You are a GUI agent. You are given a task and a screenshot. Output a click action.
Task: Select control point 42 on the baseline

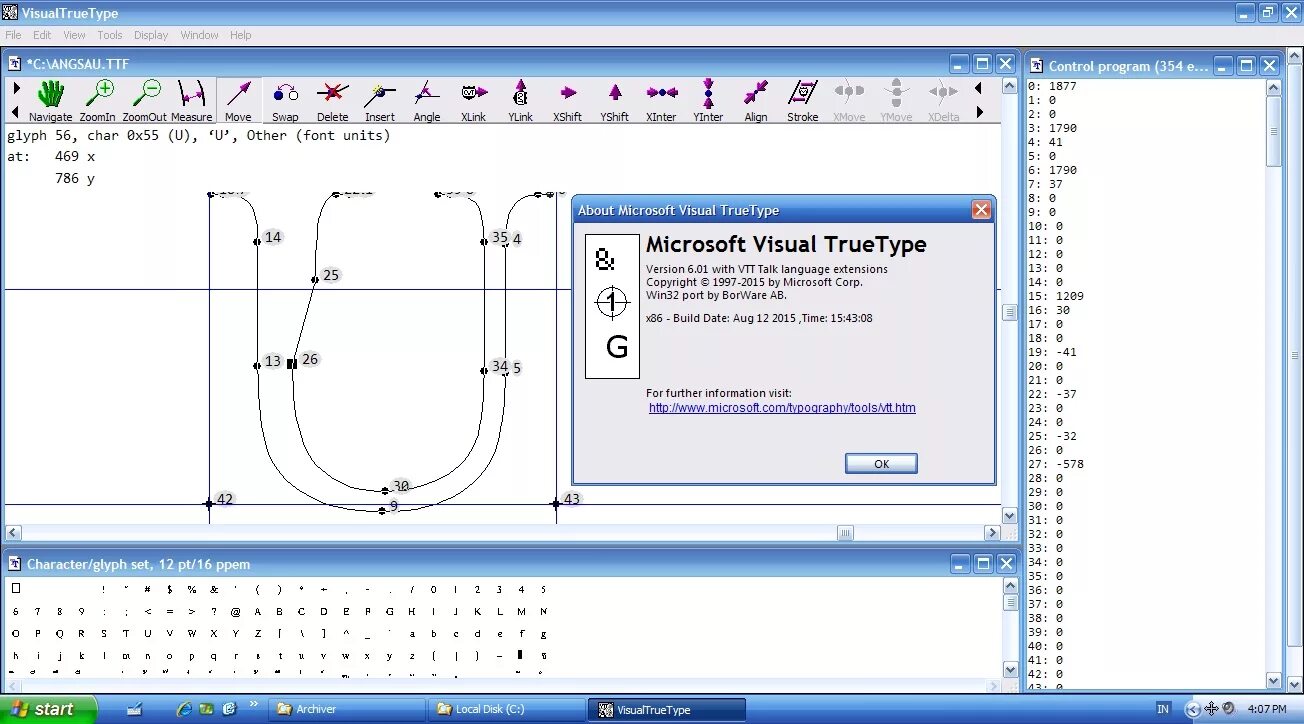coord(209,504)
